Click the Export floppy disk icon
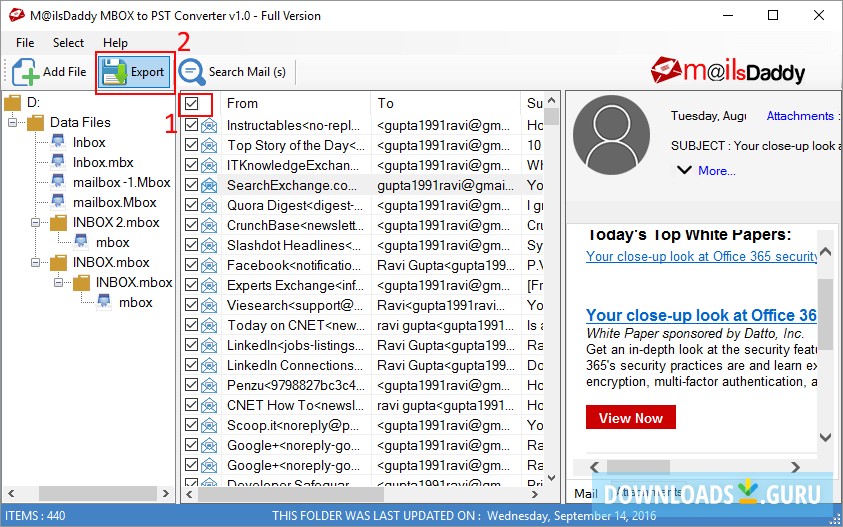 [114, 72]
